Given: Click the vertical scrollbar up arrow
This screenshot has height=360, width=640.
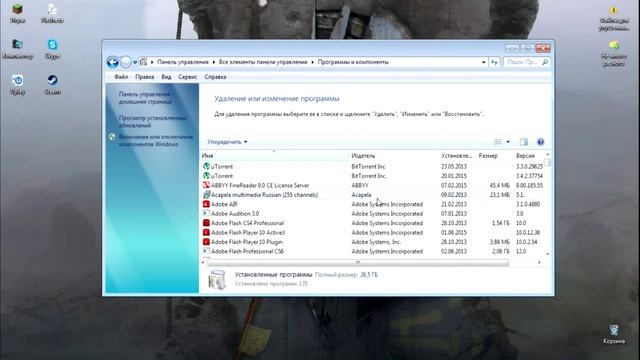Looking at the screenshot, I should [548, 155].
